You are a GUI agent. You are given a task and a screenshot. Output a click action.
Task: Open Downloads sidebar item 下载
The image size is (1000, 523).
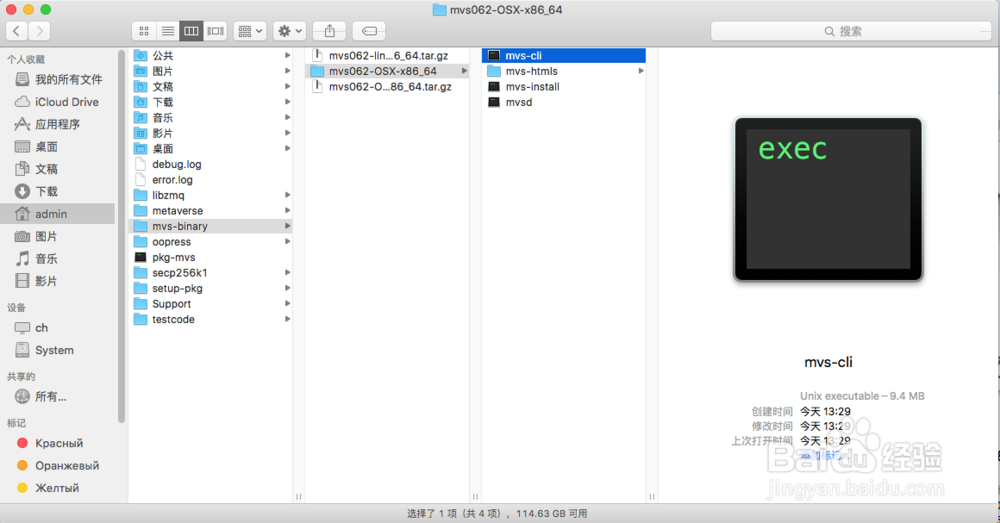[x=58, y=191]
